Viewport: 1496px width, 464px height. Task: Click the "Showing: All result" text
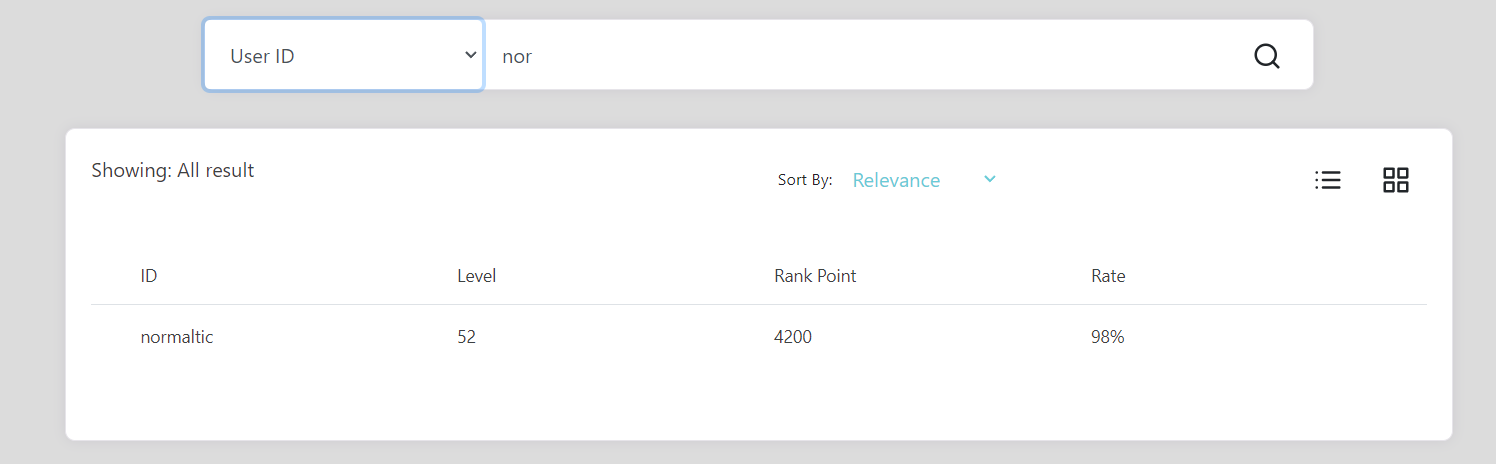click(173, 171)
